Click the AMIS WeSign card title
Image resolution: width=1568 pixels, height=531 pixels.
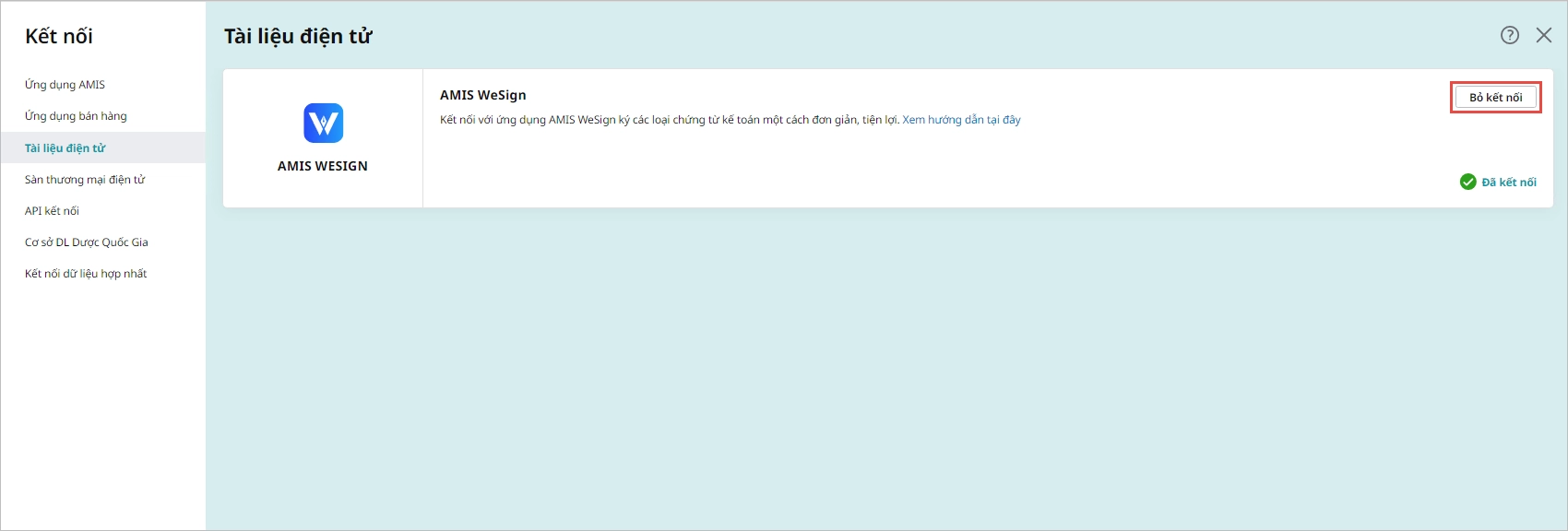(x=483, y=95)
